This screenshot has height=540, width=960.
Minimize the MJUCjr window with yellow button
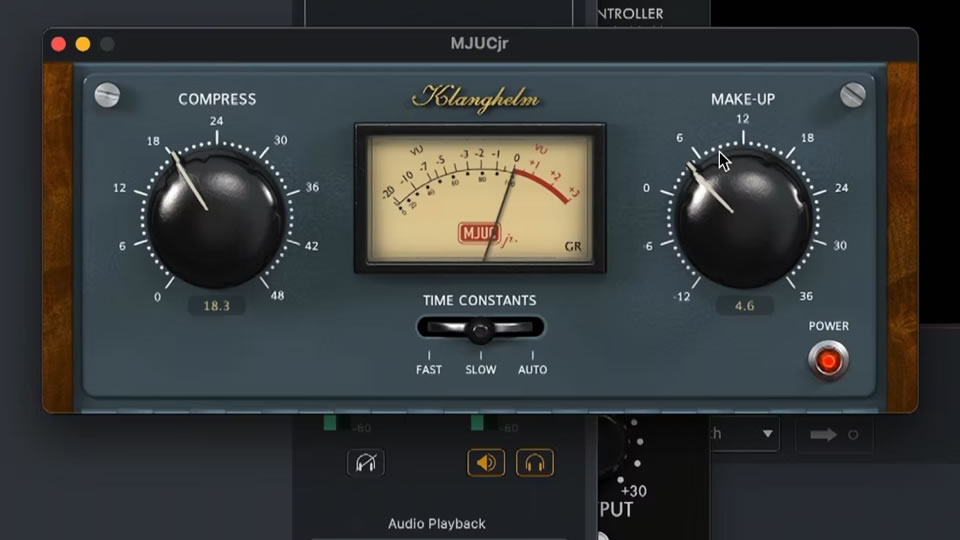click(x=83, y=44)
